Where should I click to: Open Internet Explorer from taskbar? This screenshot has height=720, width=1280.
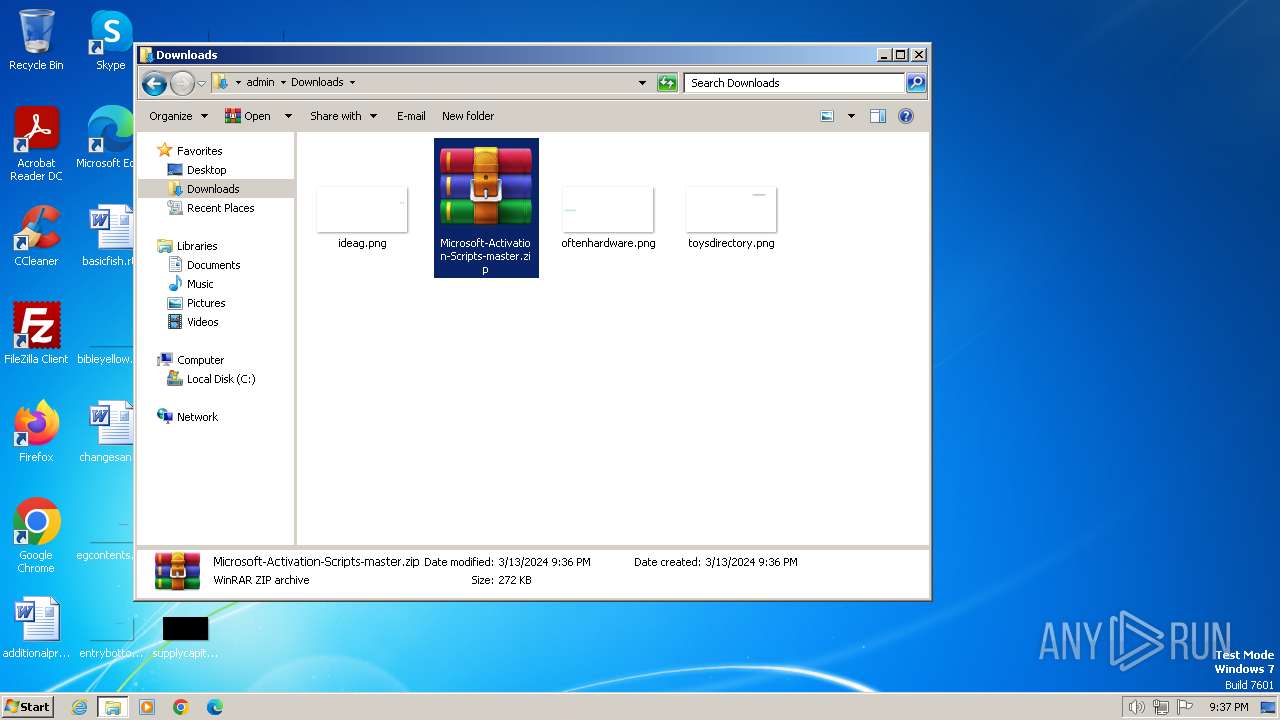79,707
